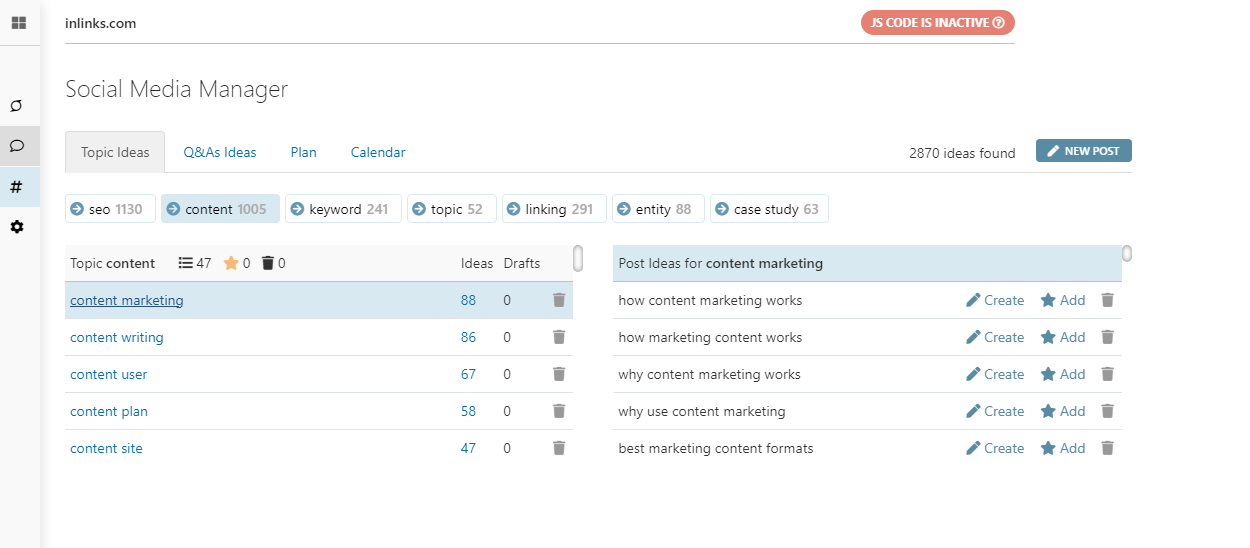1250x548 pixels.
Task: Expand the seo topic group
Action: pyautogui.click(x=110, y=209)
